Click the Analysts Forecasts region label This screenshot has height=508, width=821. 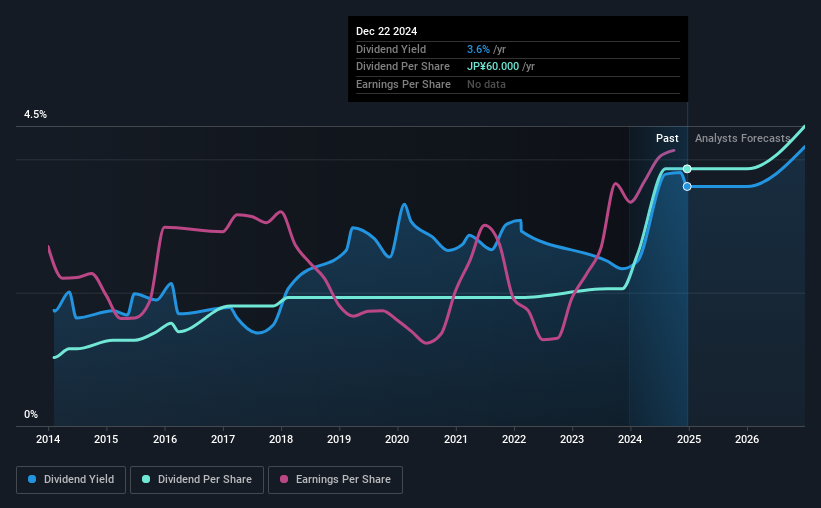[x=742, y=138]
